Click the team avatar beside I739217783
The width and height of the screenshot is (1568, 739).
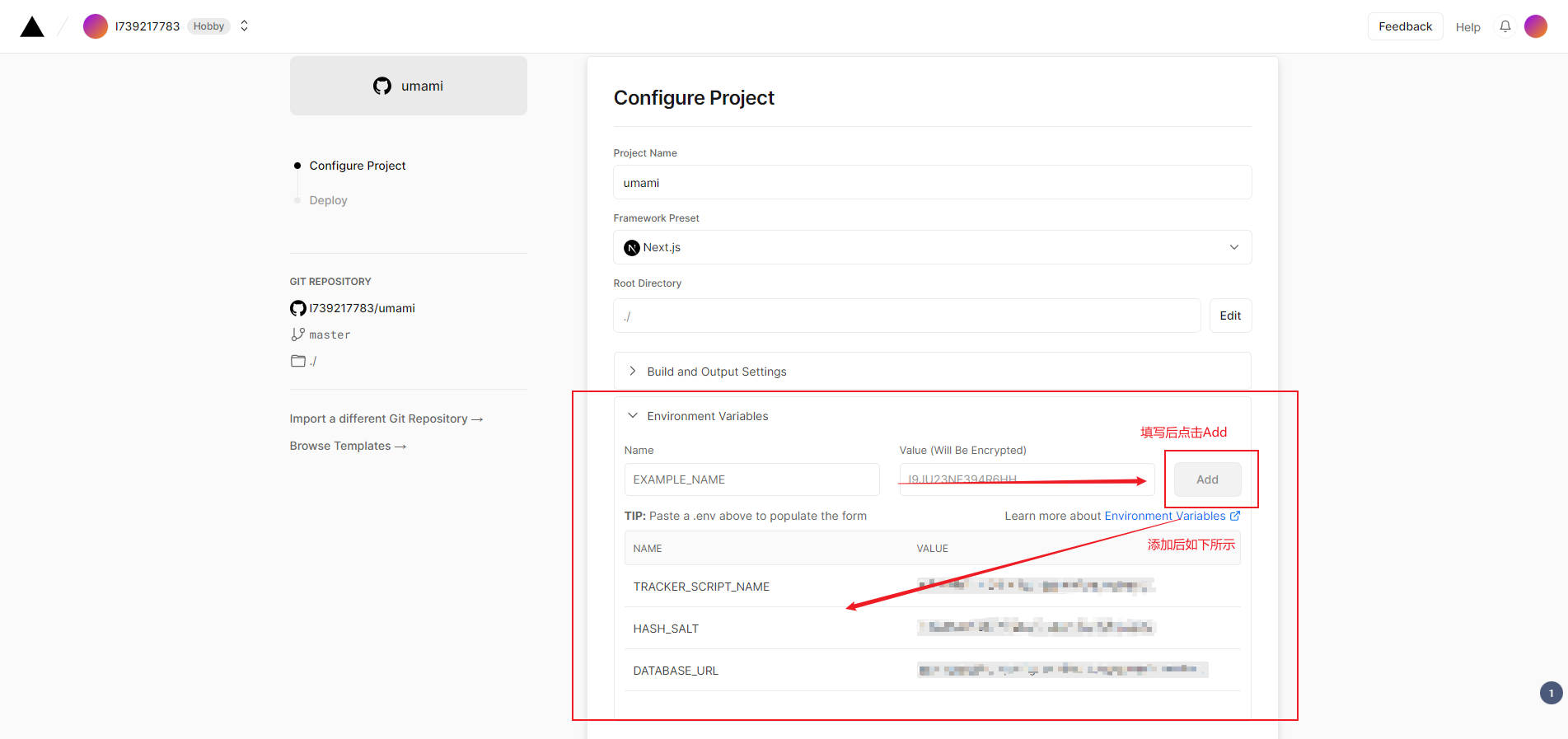point(96,26)
